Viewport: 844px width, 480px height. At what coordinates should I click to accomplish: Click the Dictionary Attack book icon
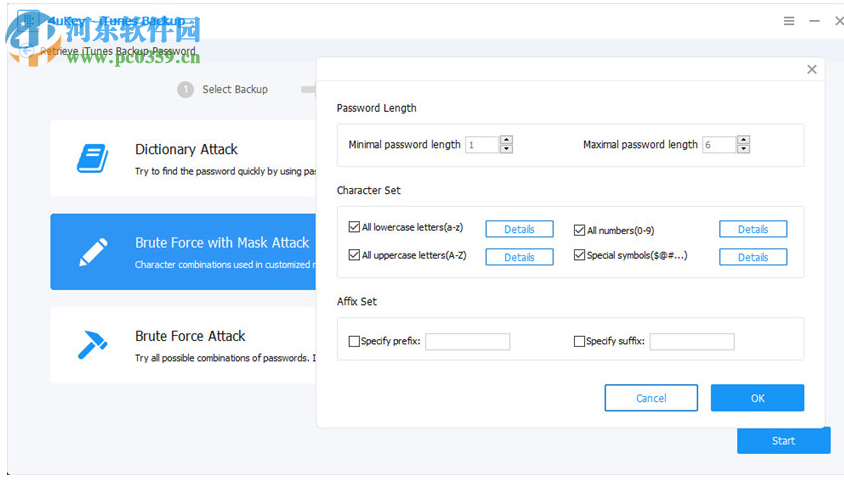coord(92,158)
